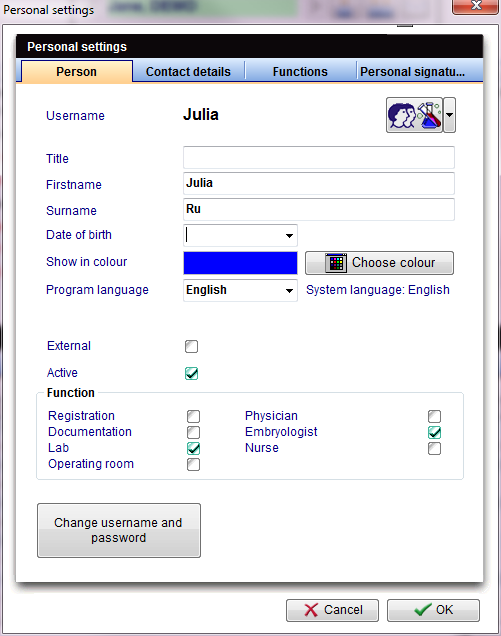This screenshot has height=636, width=501.
Task: Click the green checkmark icon on OK
Action: coord(423,610)
